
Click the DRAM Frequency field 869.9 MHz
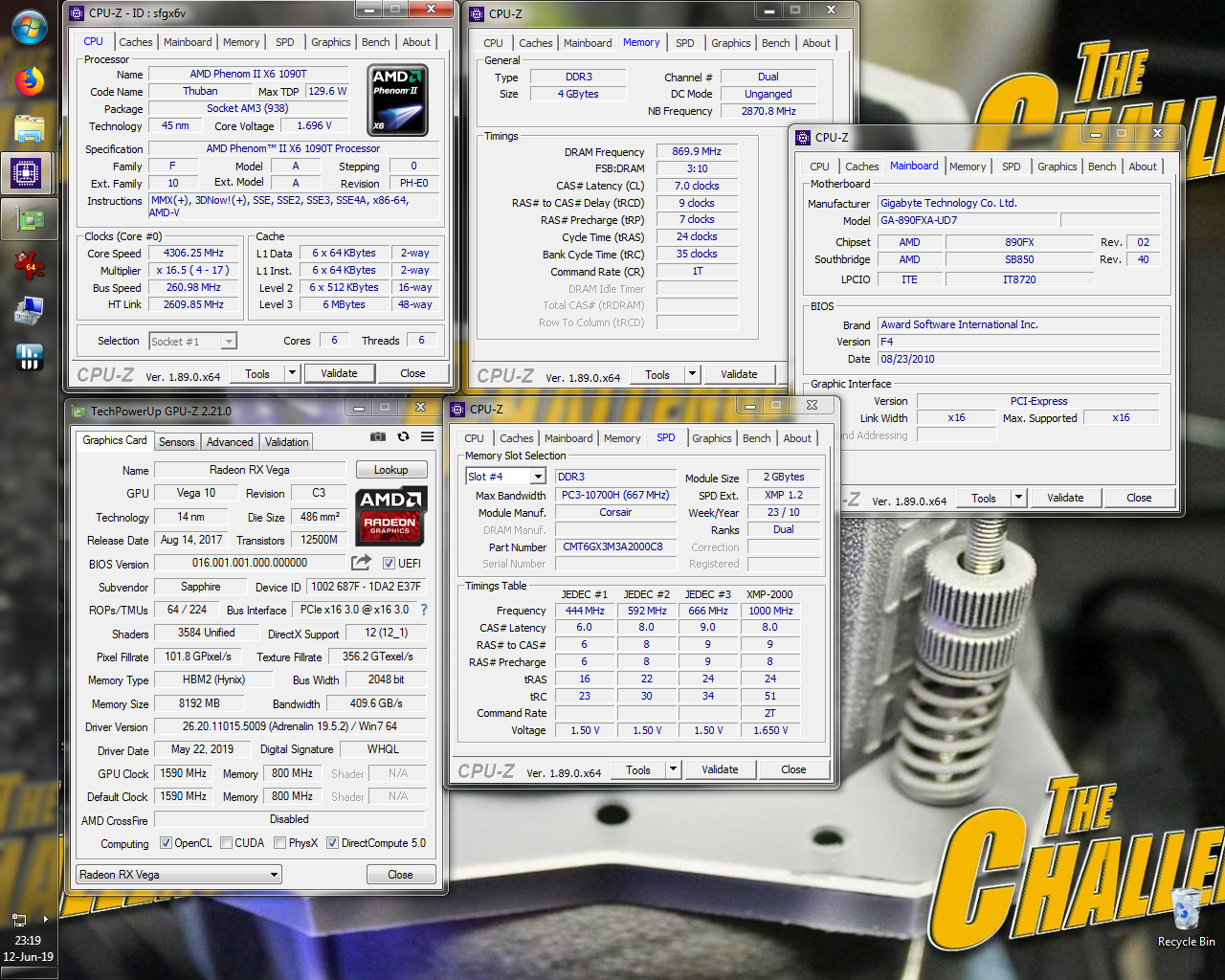[x=697, y=151]
